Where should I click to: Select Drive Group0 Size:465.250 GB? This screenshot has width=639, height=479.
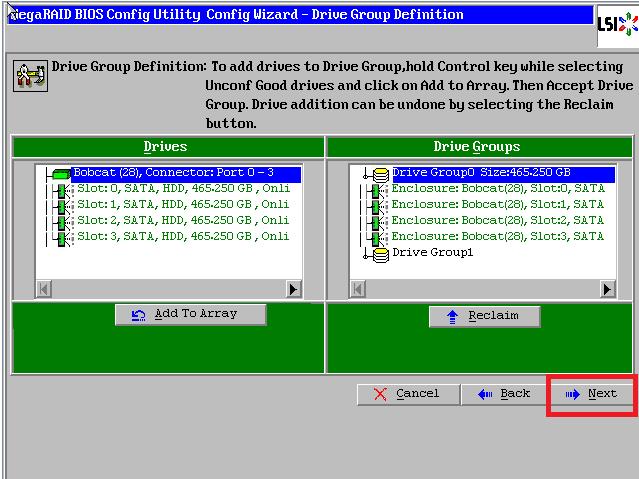[x=503, y=173]
